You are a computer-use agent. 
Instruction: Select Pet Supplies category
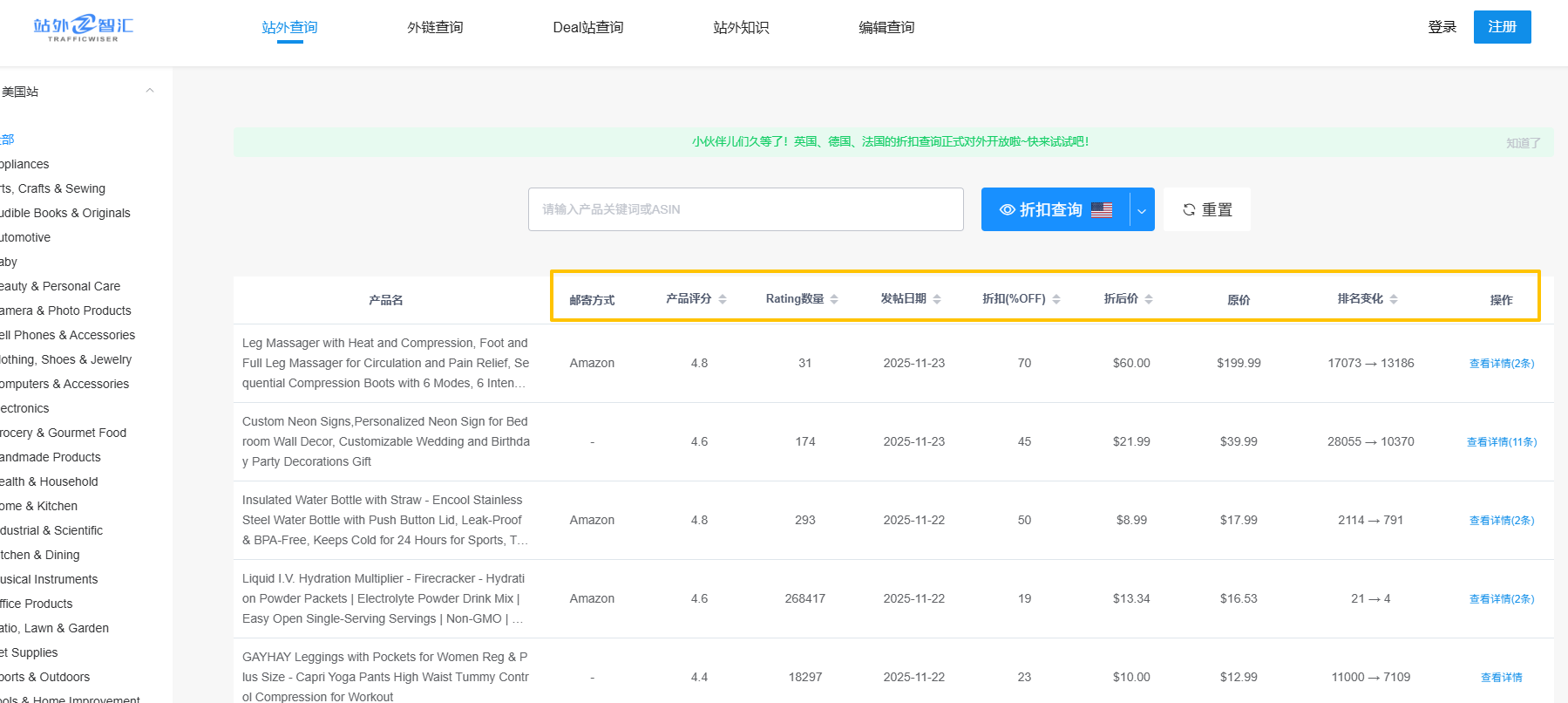pos(29,652)
